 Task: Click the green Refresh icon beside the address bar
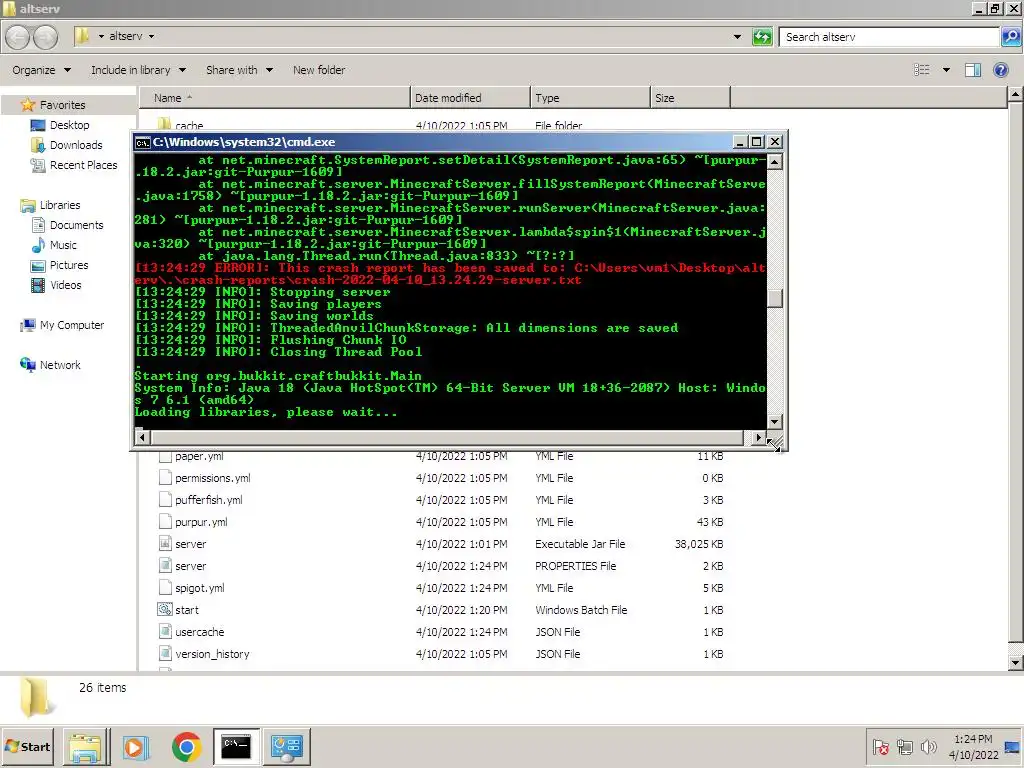click(762, 37)
